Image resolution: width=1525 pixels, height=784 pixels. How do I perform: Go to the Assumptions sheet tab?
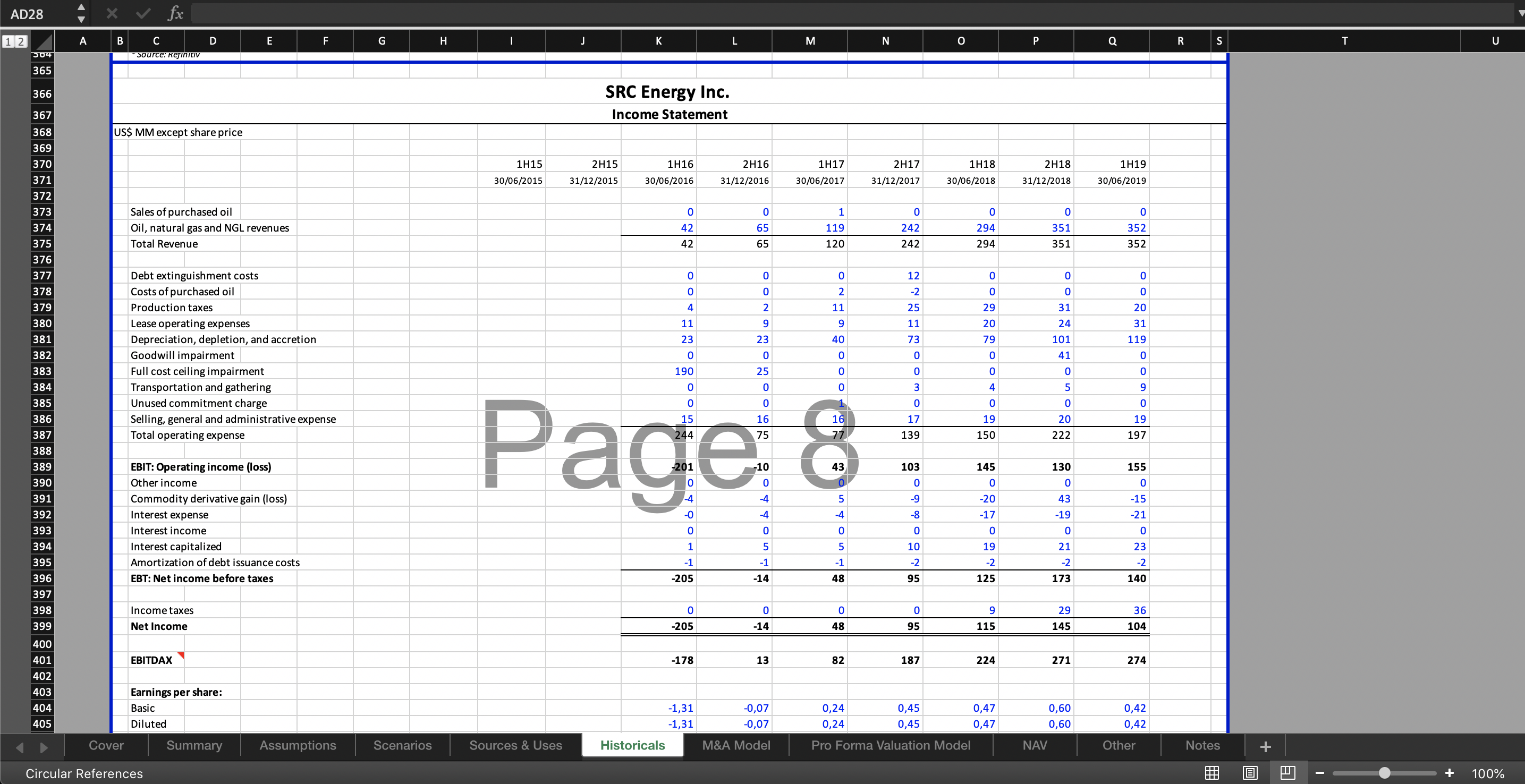click(x=298, y=746)
